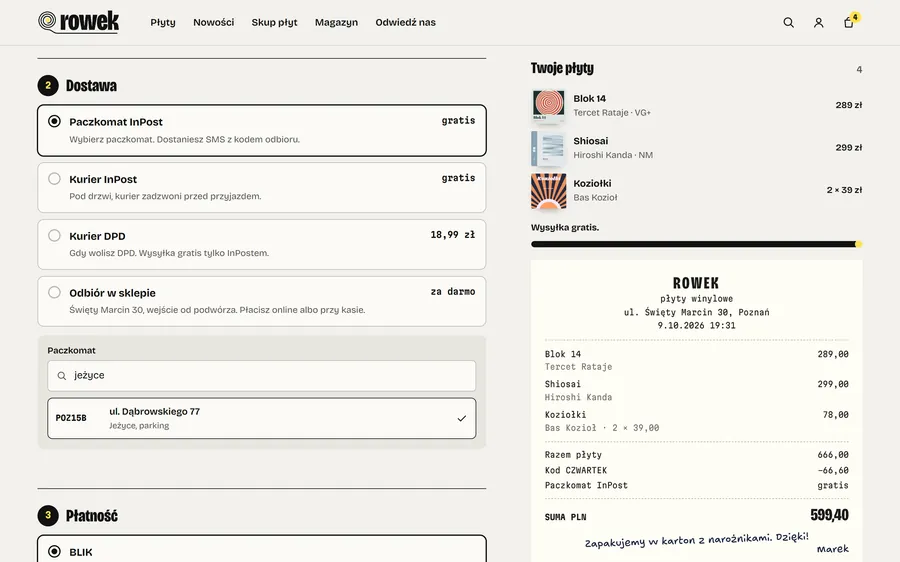Select Paczkomat InPost radio button
Screen dimensions: 900x562
(x=54, y=121)
